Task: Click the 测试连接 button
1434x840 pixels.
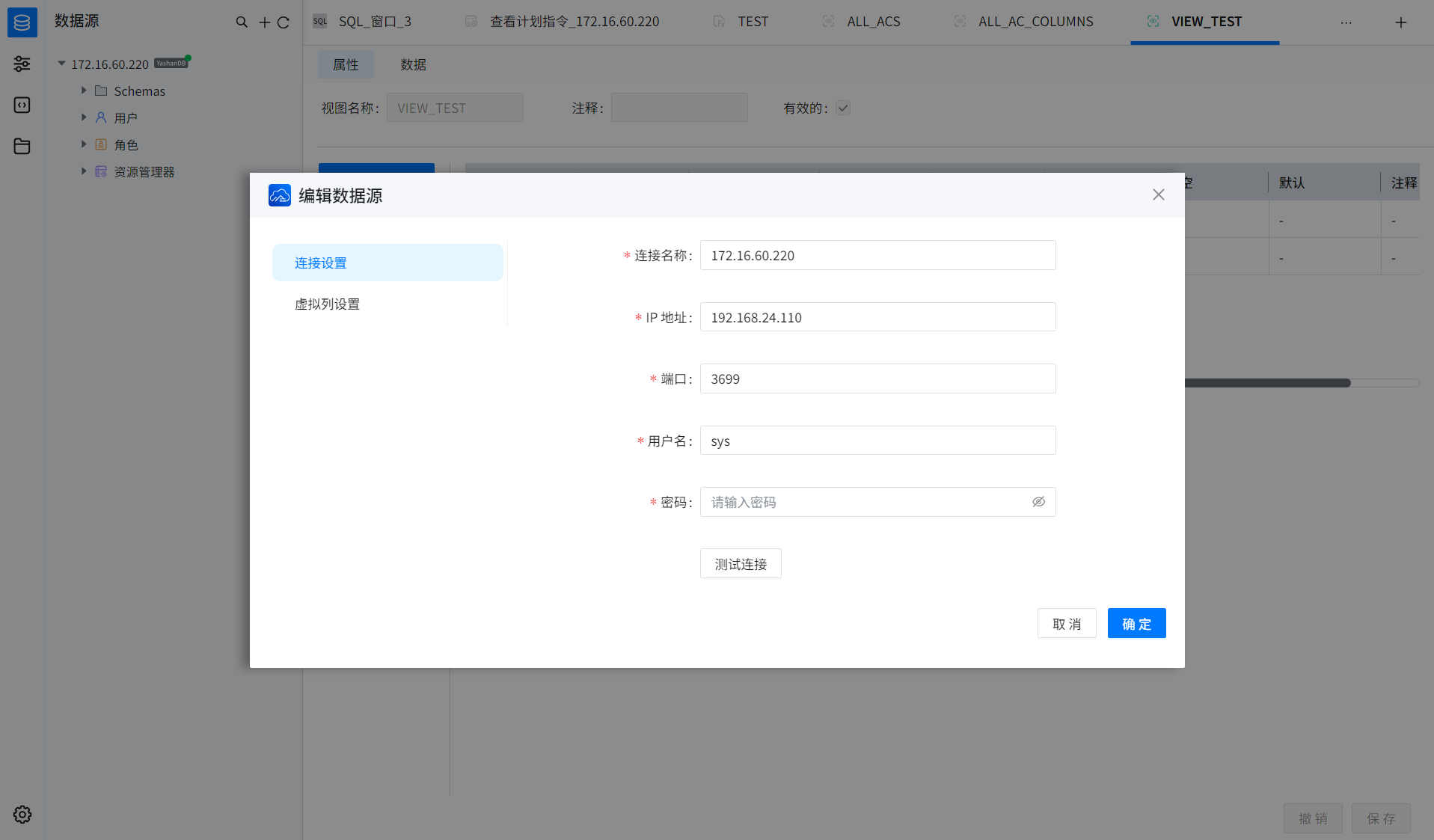Action: point(741,564)
